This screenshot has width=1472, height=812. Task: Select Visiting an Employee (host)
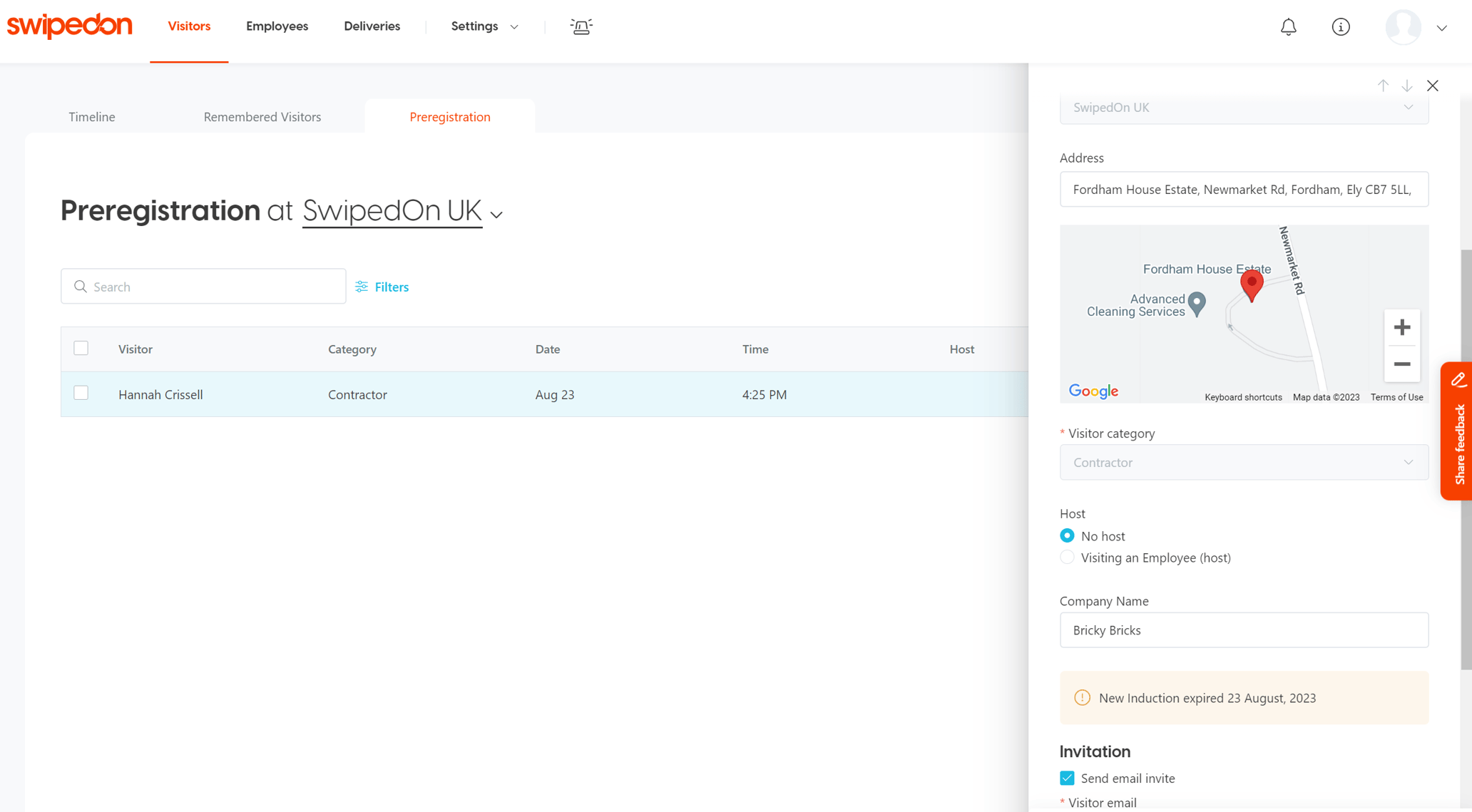click(1067, 557)
